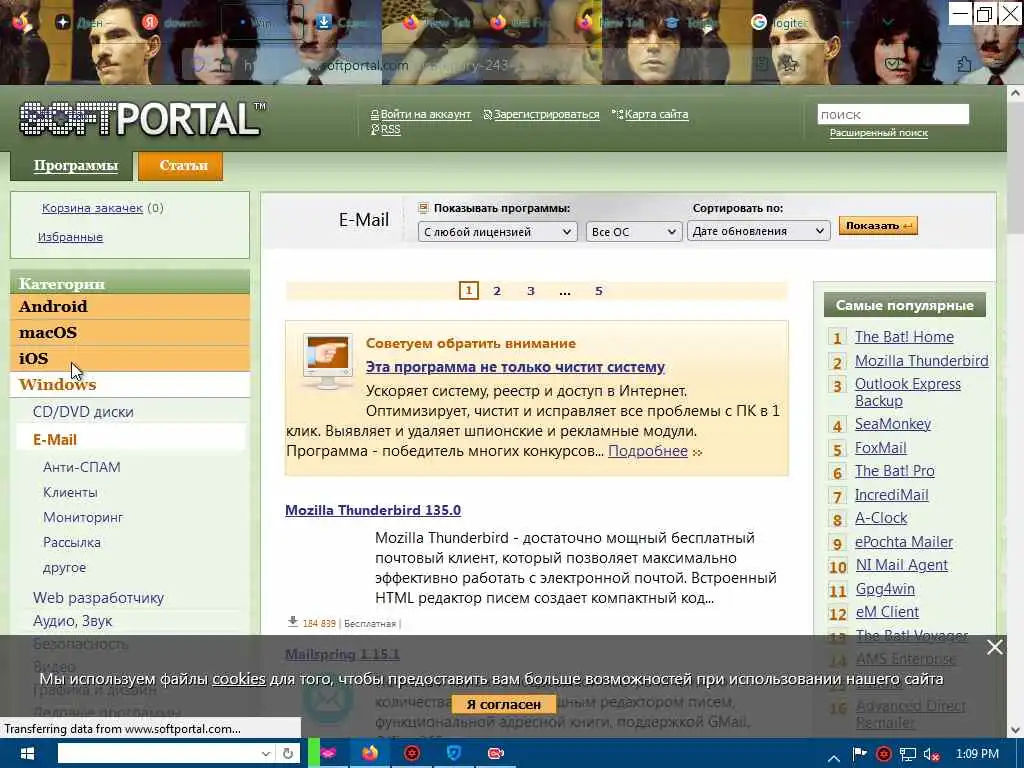Click the SoftPortal logo
This screenshot has height=768, width=1024.
tap(141, 118)
